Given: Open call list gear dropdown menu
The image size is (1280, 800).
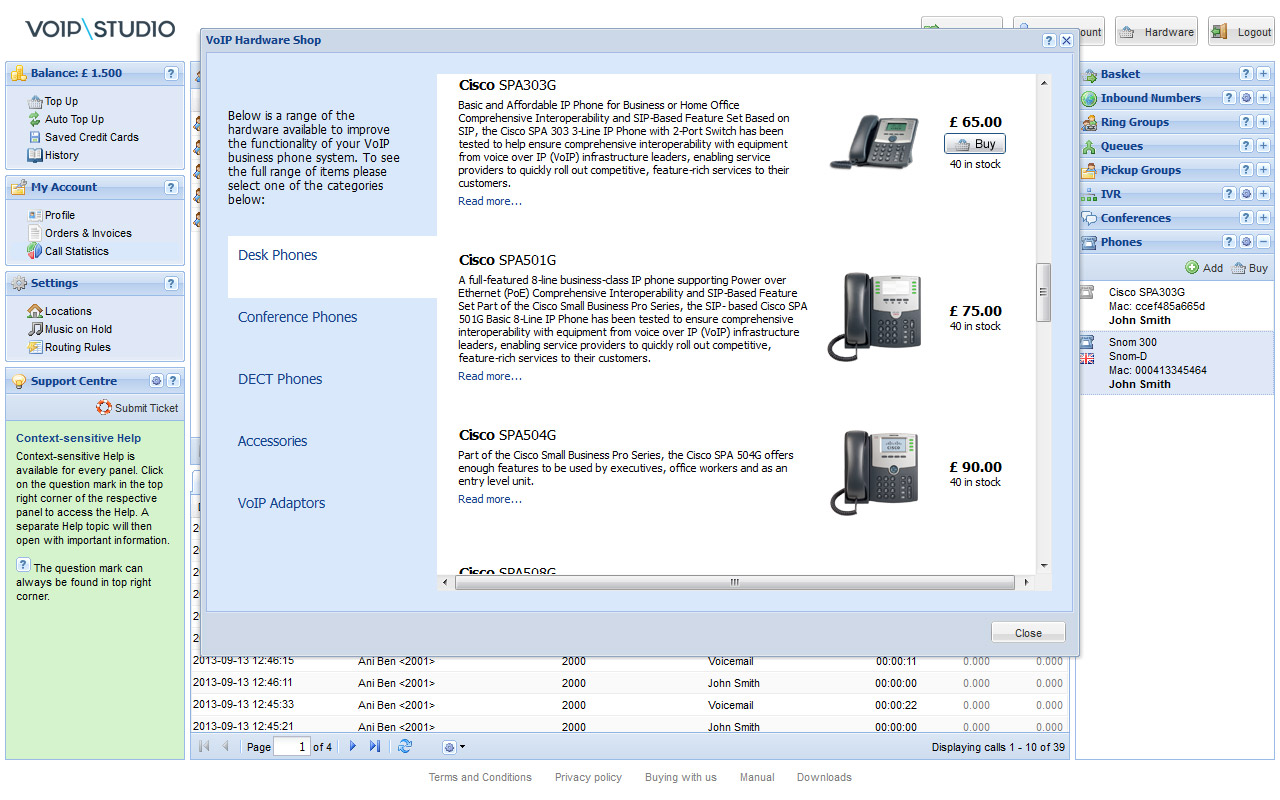Looking at the screenshot, I should [454, 747].
